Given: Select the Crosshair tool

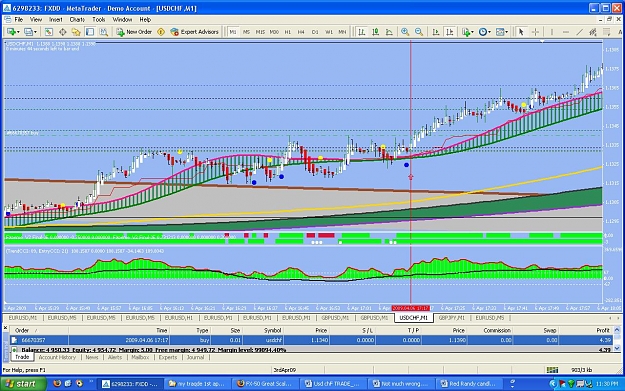Looking at the screenshot, I should tap(535, 32).
